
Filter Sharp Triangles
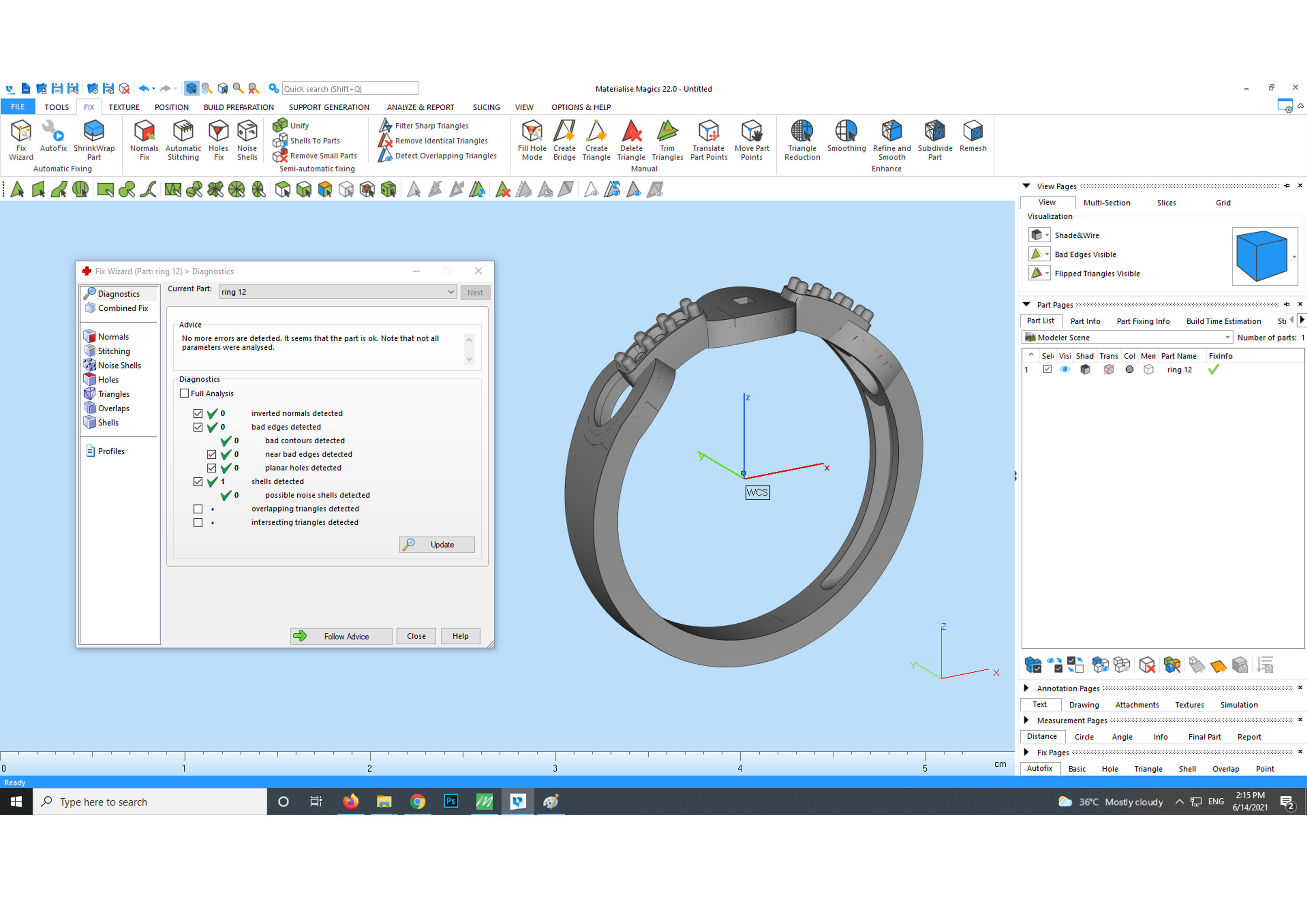click(424, 125)
